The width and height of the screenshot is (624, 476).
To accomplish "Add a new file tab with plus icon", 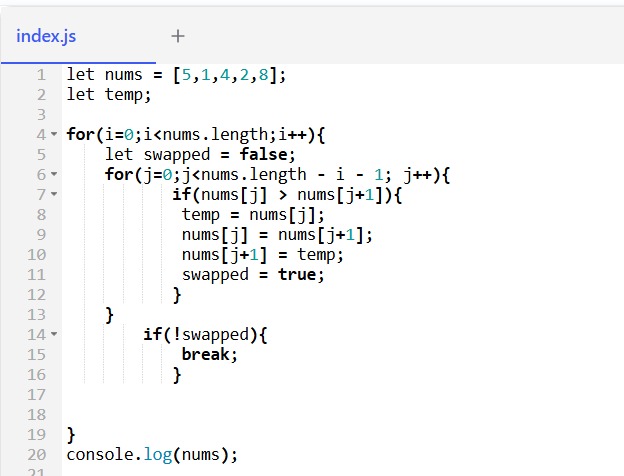I will click(178, 36).
